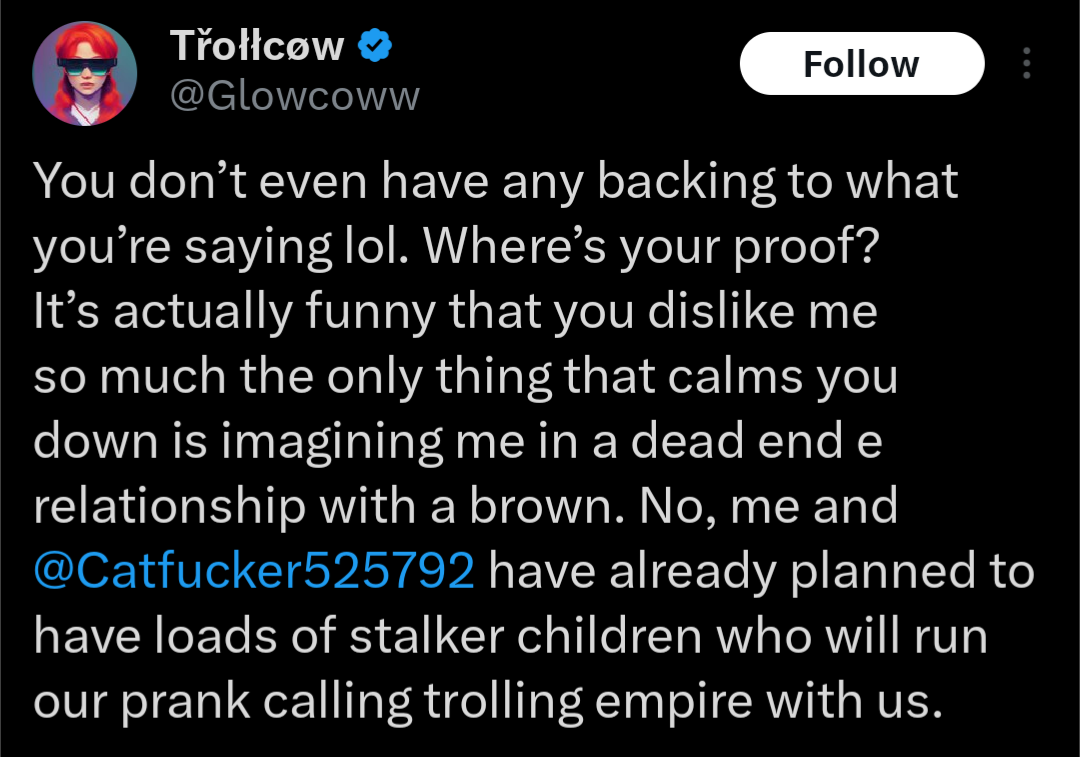Click the line "so much the only thing"
The height and width of the screenshot is (757, 1080).
(465, 377)
